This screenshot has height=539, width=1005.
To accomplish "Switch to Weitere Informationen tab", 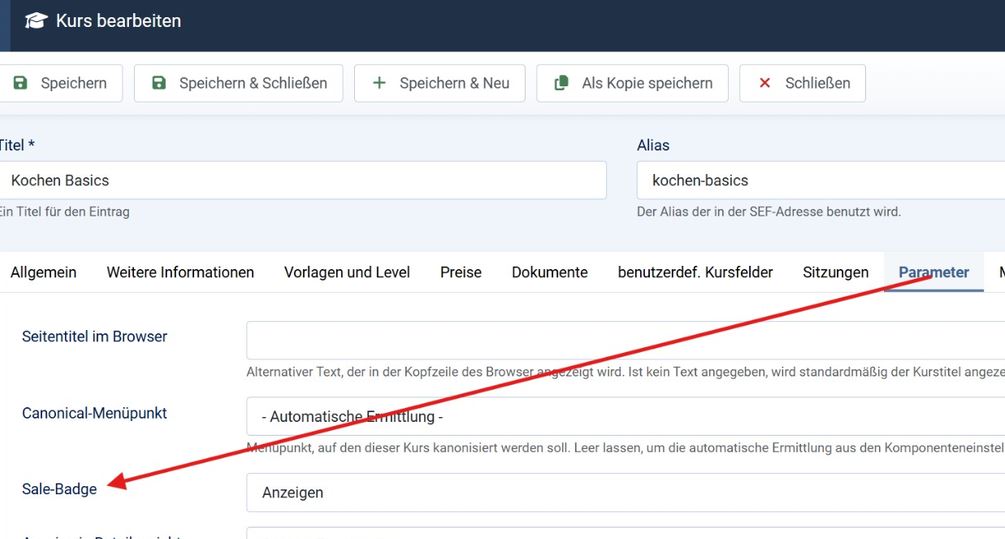I will (x=180, y=272).
